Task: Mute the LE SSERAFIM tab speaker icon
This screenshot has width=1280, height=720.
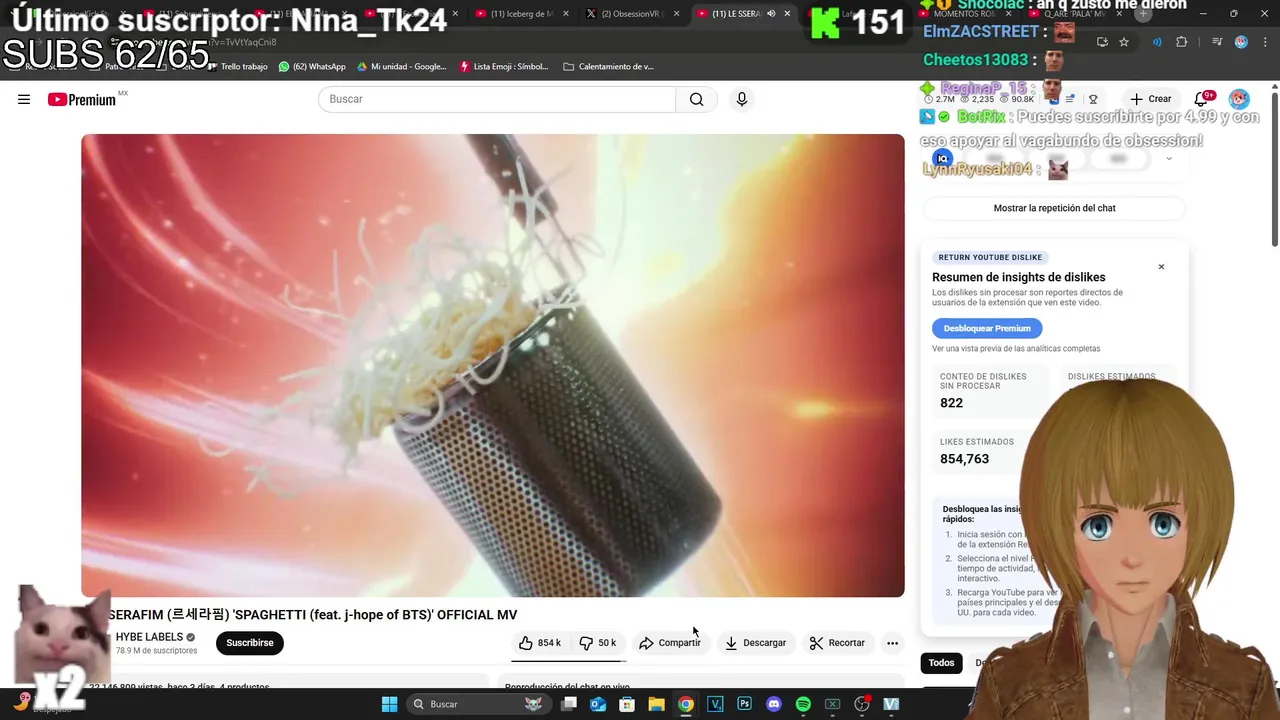Action: 771,14
